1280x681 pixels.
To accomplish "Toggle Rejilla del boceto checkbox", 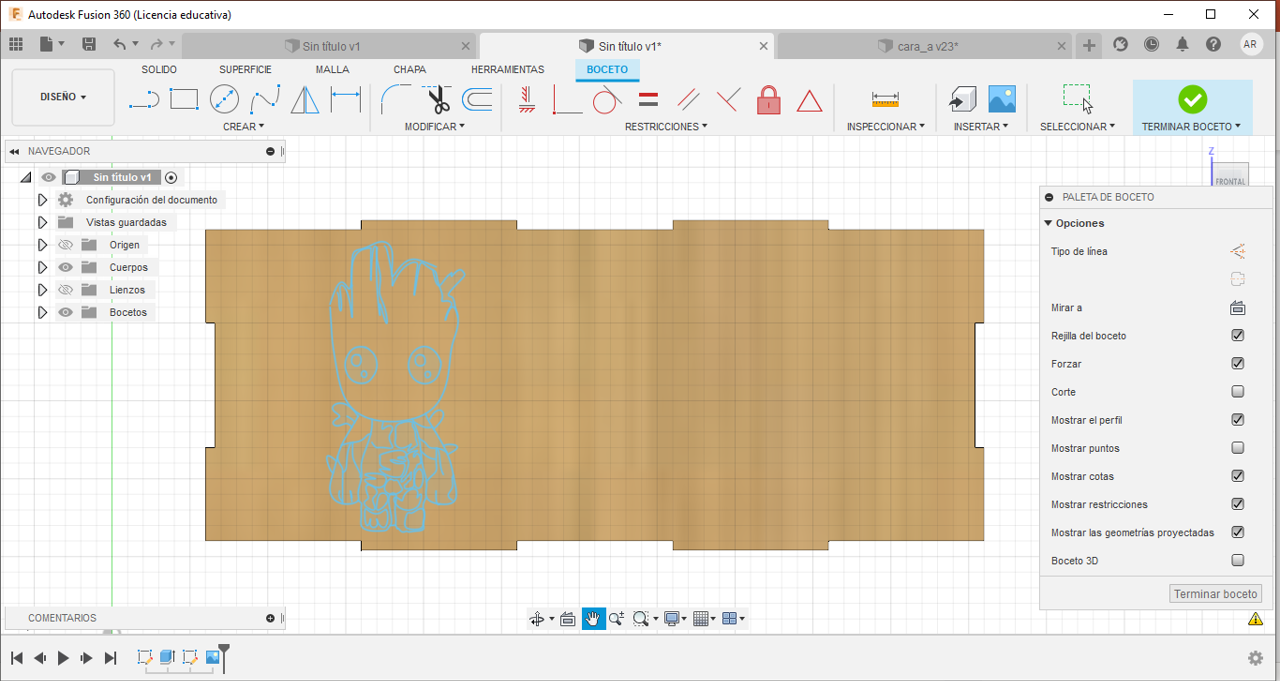I will (1238, 336).
